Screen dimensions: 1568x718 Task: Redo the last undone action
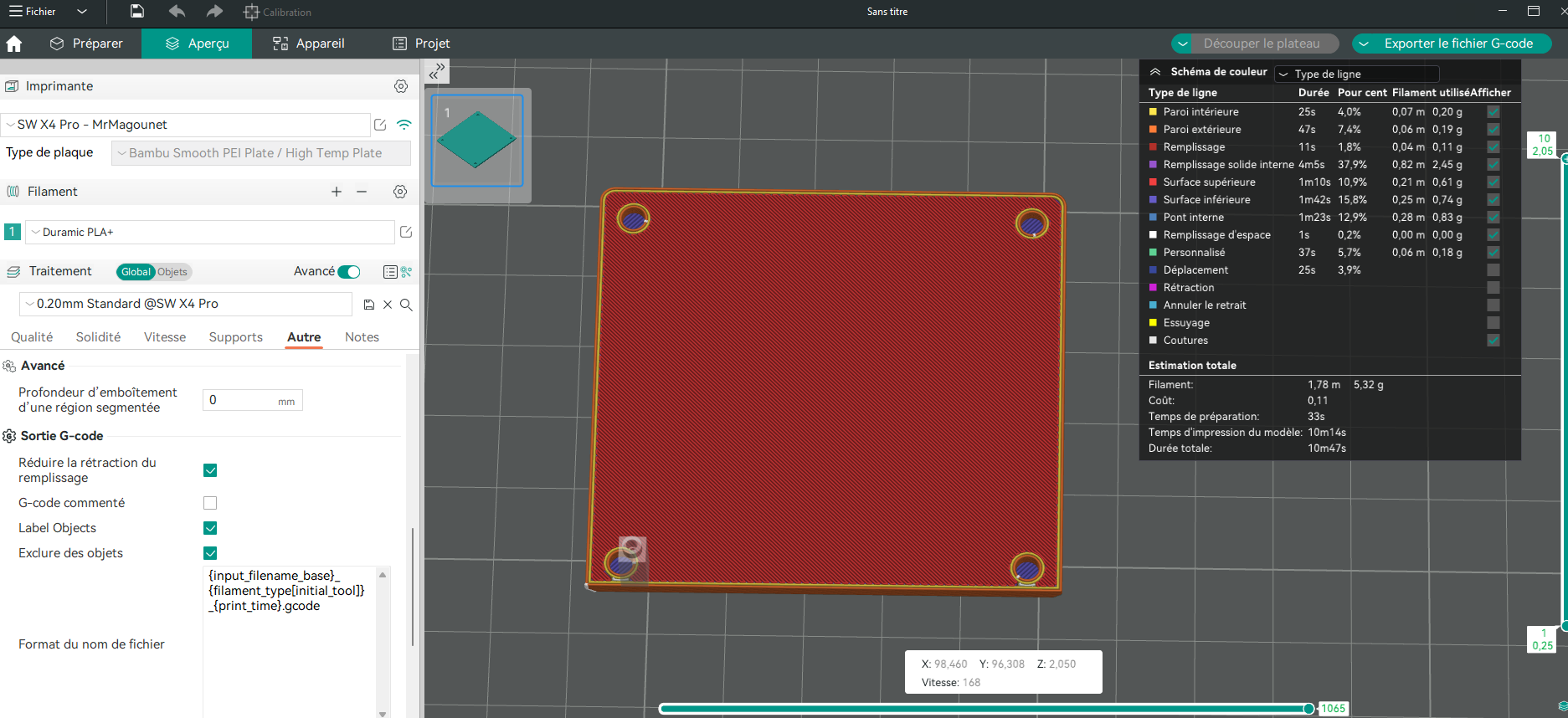point(214,12)
